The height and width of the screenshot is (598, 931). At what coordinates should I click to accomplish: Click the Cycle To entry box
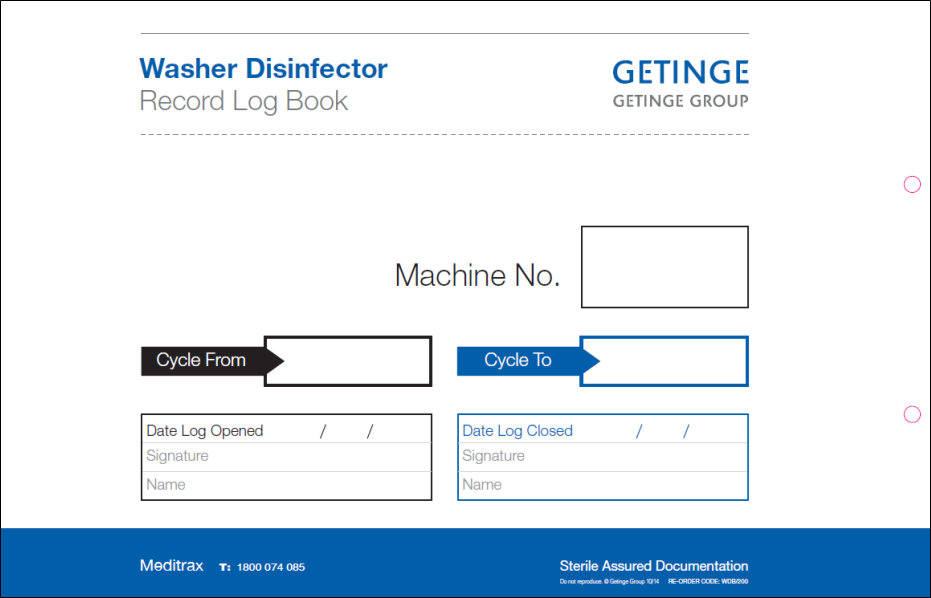point(664,361)
